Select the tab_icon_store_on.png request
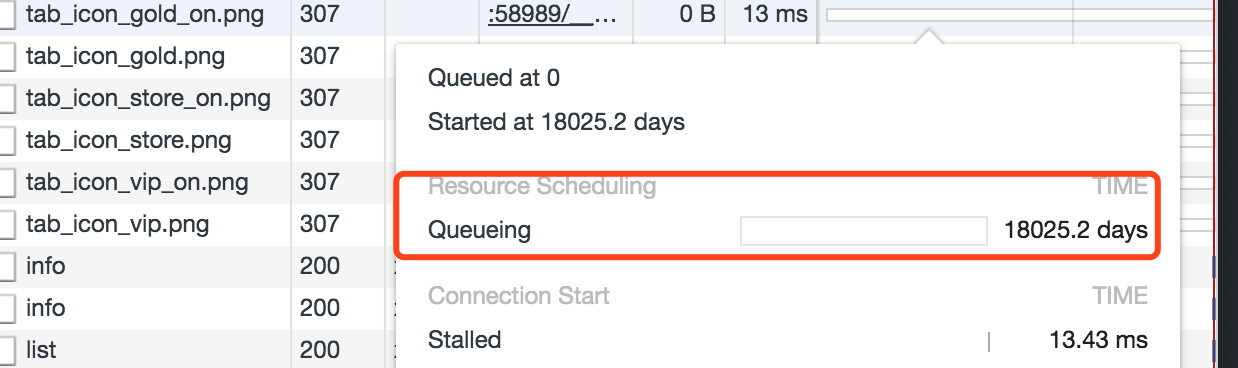This screenshot has height=368, width=1238. click(148, 98)
